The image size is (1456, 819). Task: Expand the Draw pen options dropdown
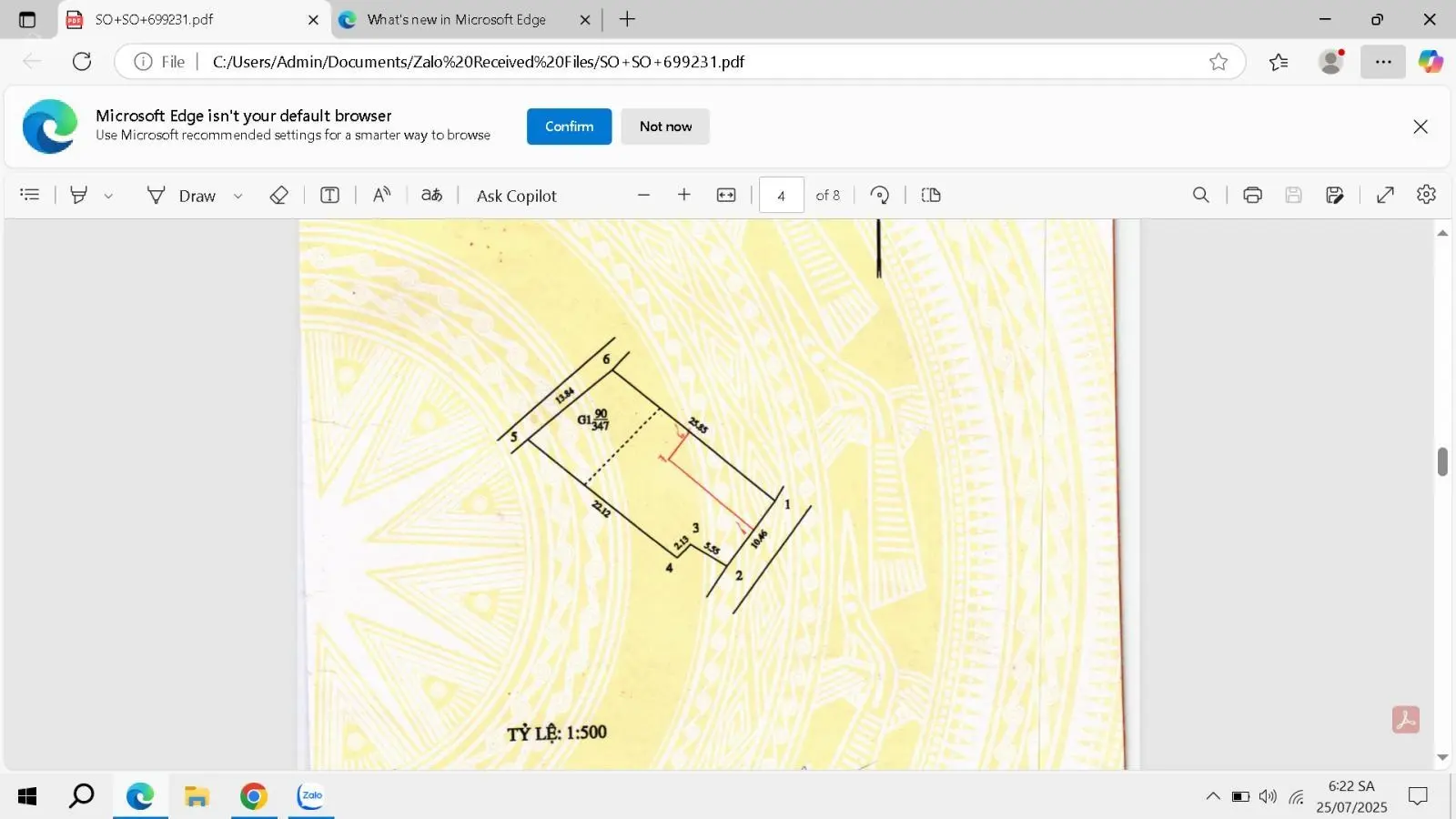coord(238,196)
